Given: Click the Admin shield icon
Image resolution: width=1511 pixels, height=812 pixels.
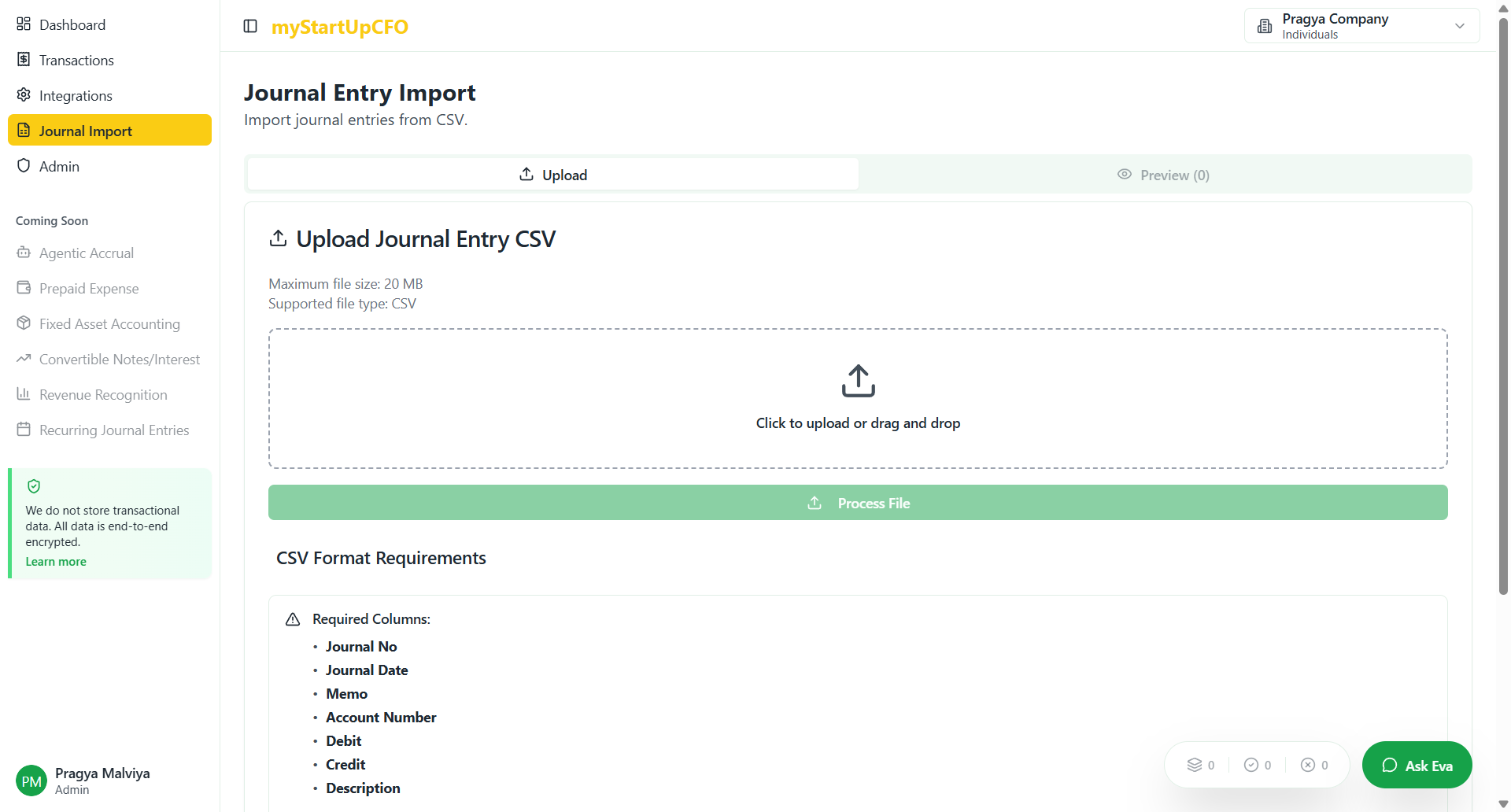Looking at the screenshot, I should coord(24,166).
